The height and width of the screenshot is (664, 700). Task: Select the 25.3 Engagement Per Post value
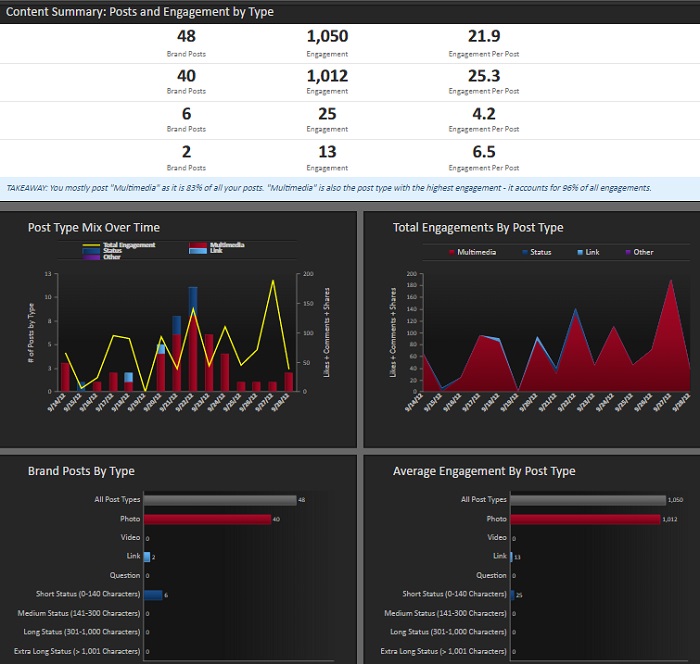(x=483, y=73)
